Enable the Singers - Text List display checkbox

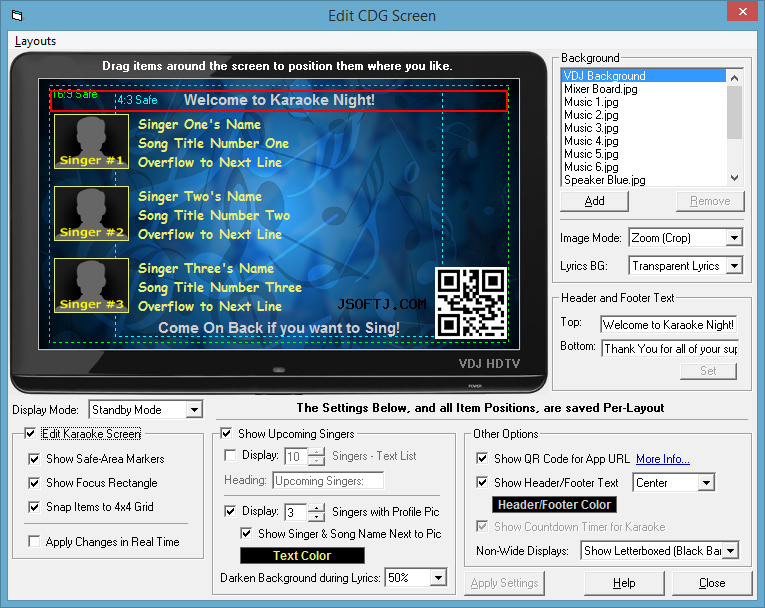(x=230, y=455)
